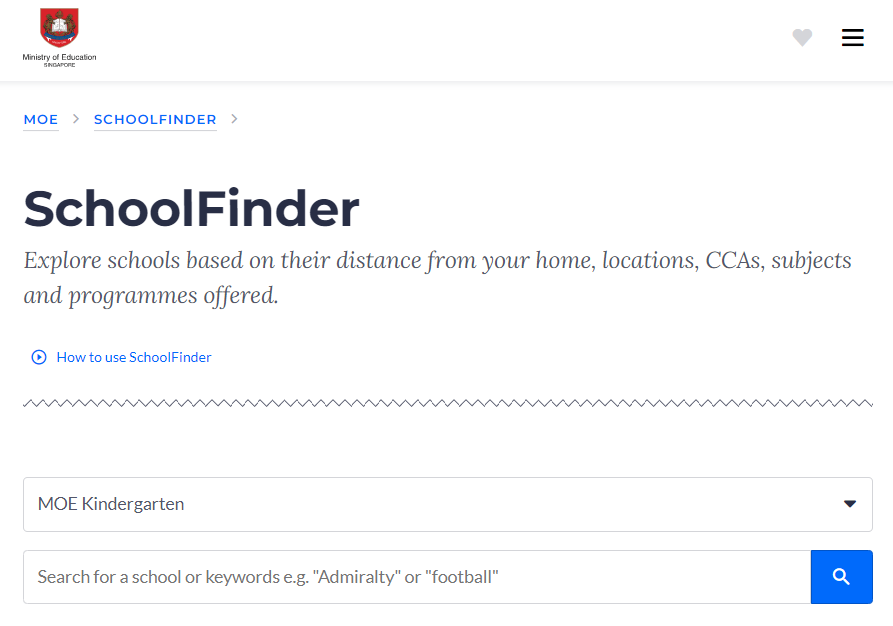The height and width of the screenshot is (626, 893).
Task: Click the magnifying glass search button
Action: tap(841, 577)
